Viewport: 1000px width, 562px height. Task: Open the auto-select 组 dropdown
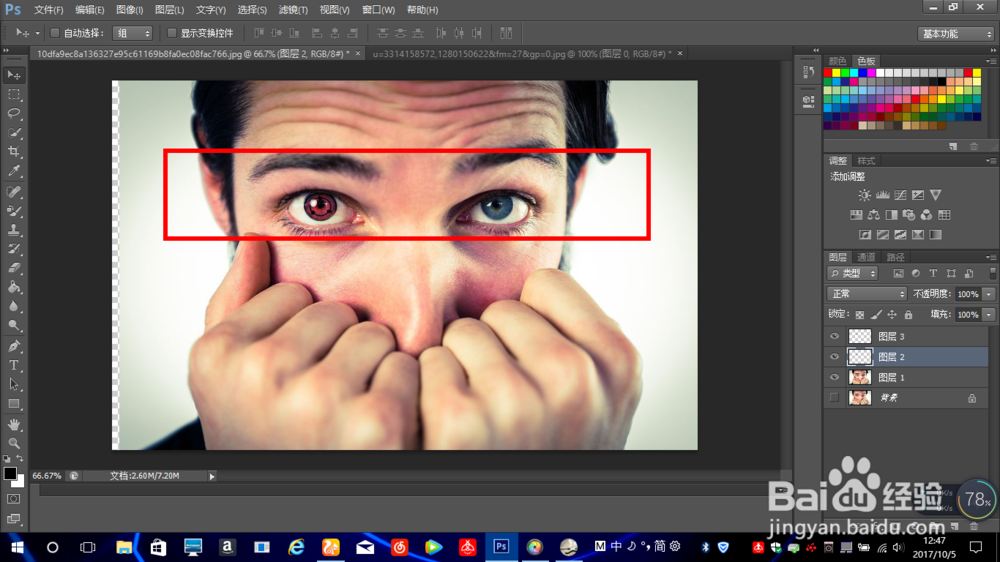(133, 33)
